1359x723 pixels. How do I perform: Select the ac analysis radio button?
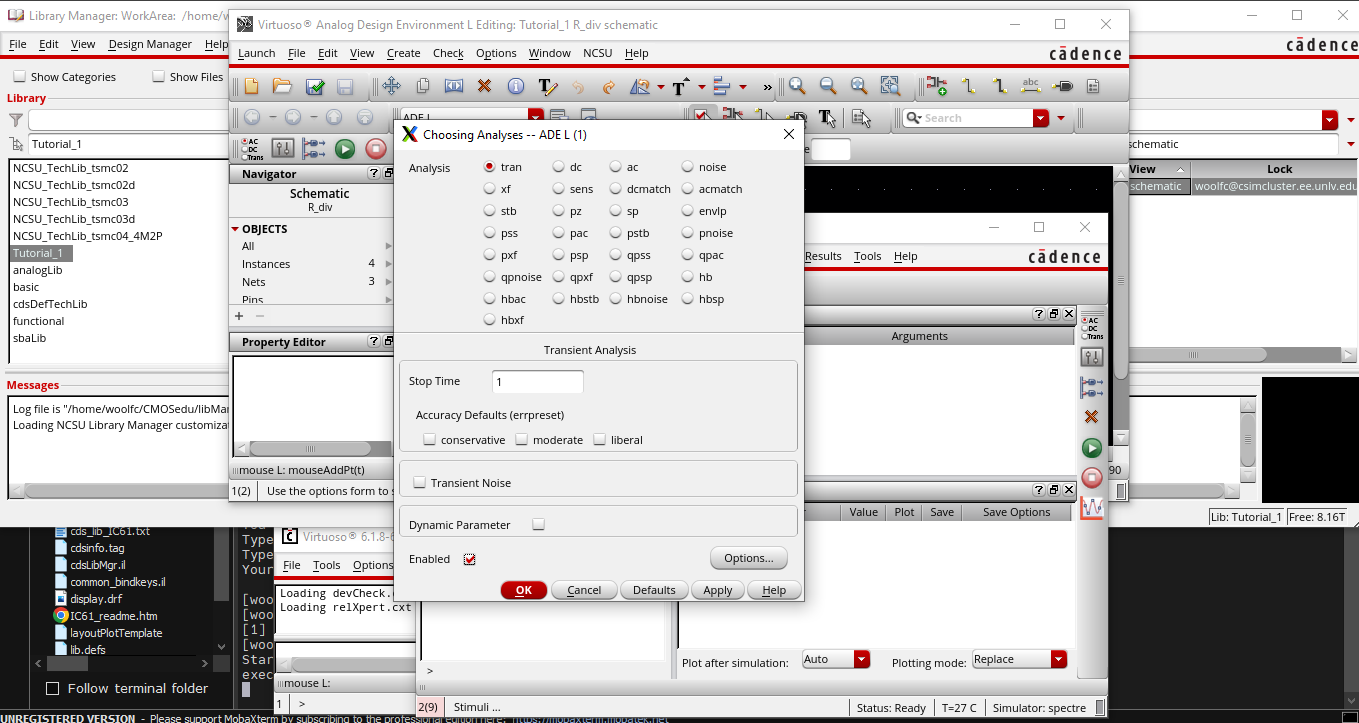coord(615,167)
